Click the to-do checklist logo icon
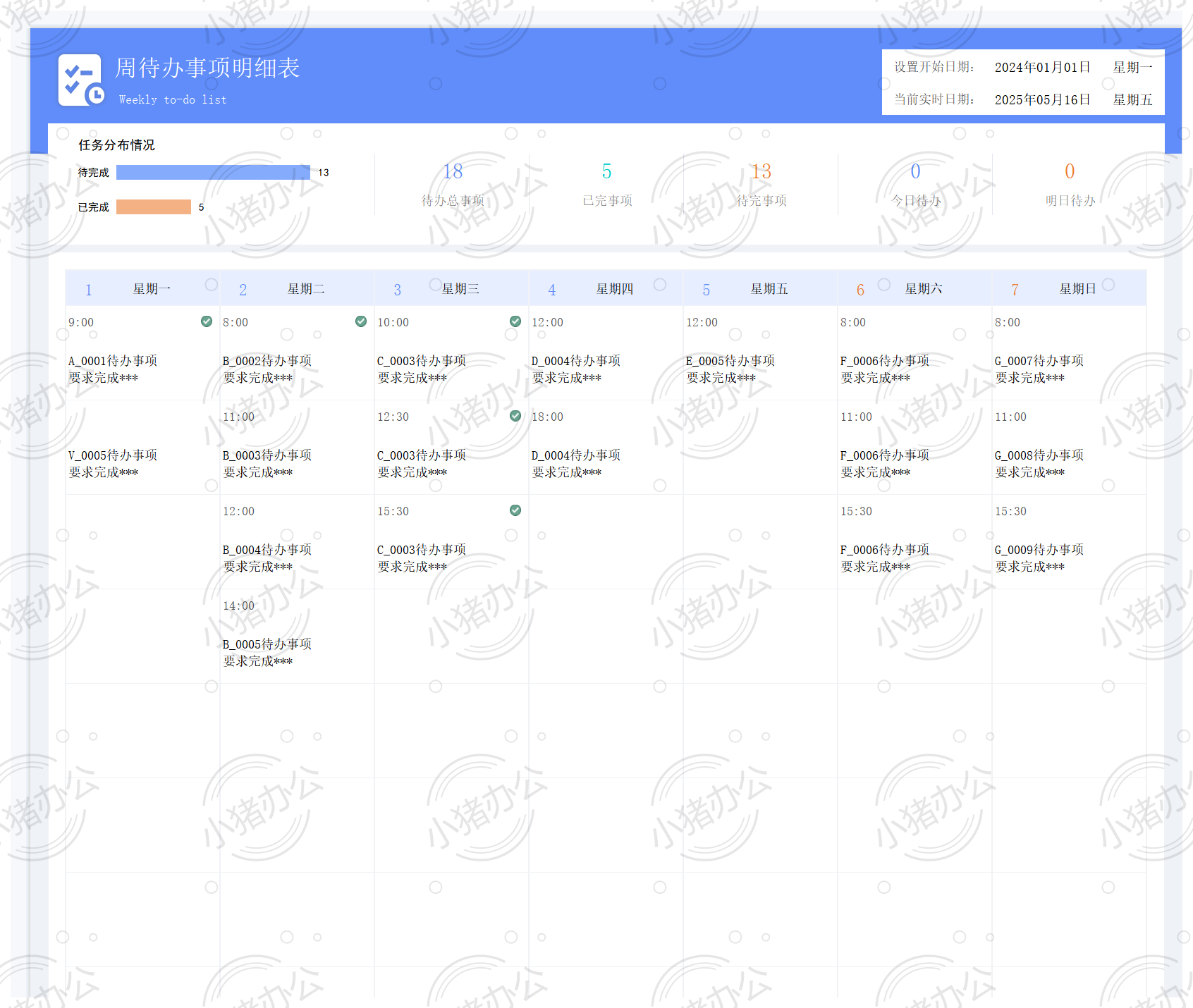 point(81,80)
